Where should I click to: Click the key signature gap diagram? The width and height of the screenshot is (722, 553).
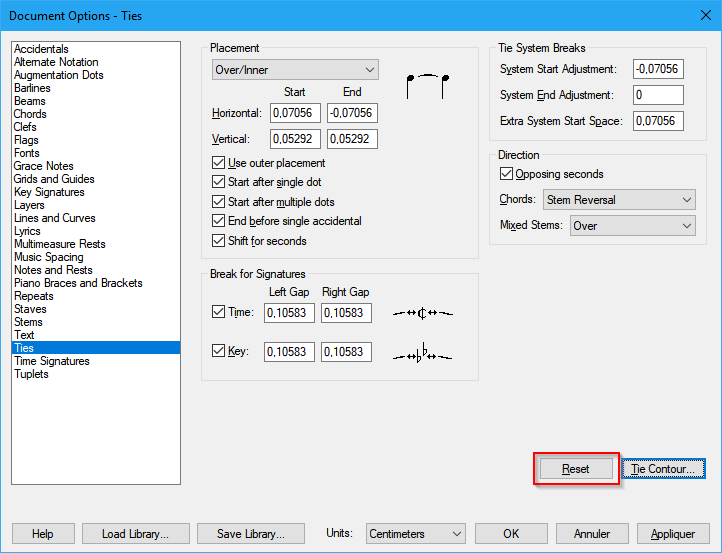(423, 353)
